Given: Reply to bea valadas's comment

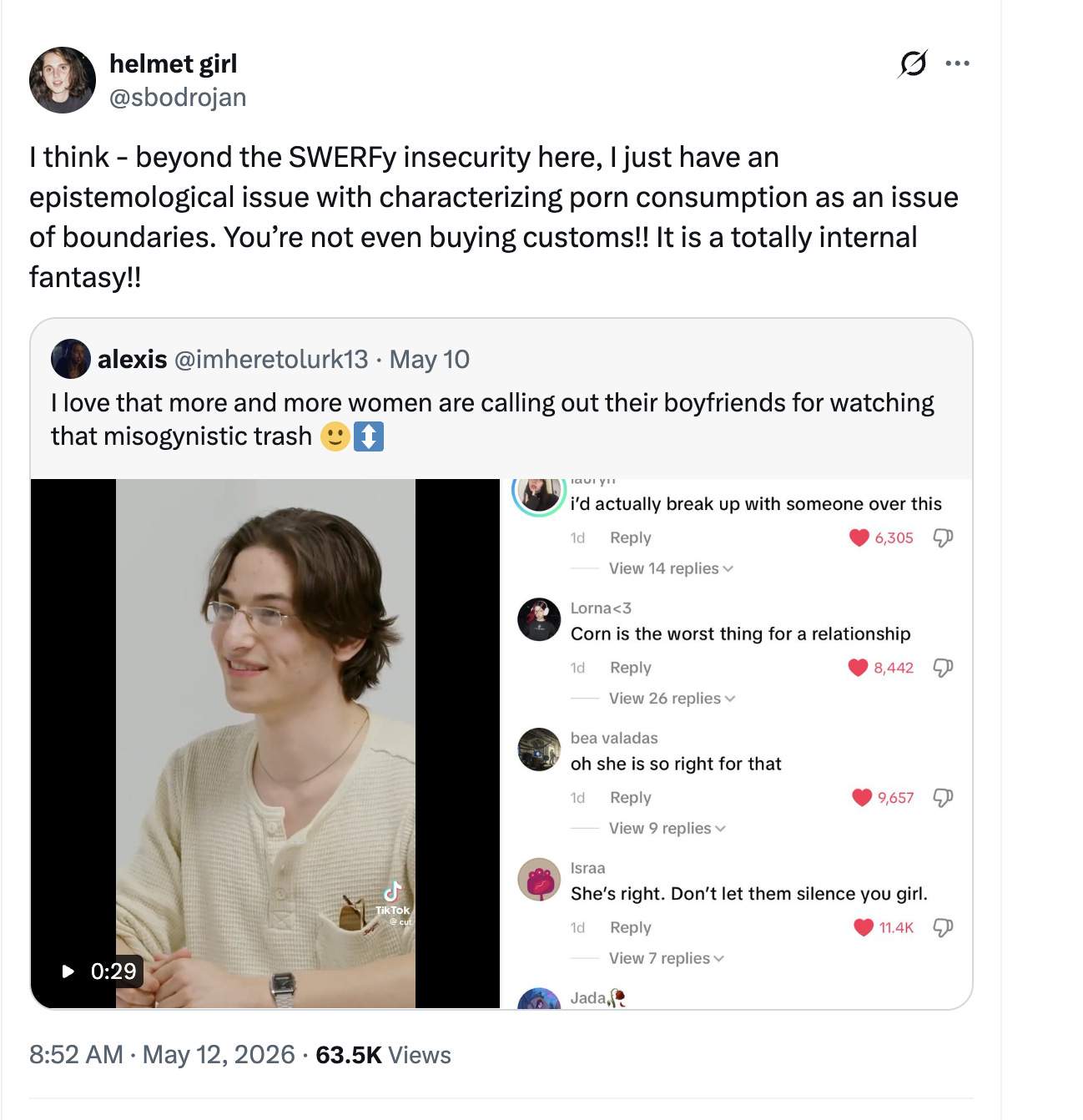Looking at the screenshot, I should click(630, 798).
